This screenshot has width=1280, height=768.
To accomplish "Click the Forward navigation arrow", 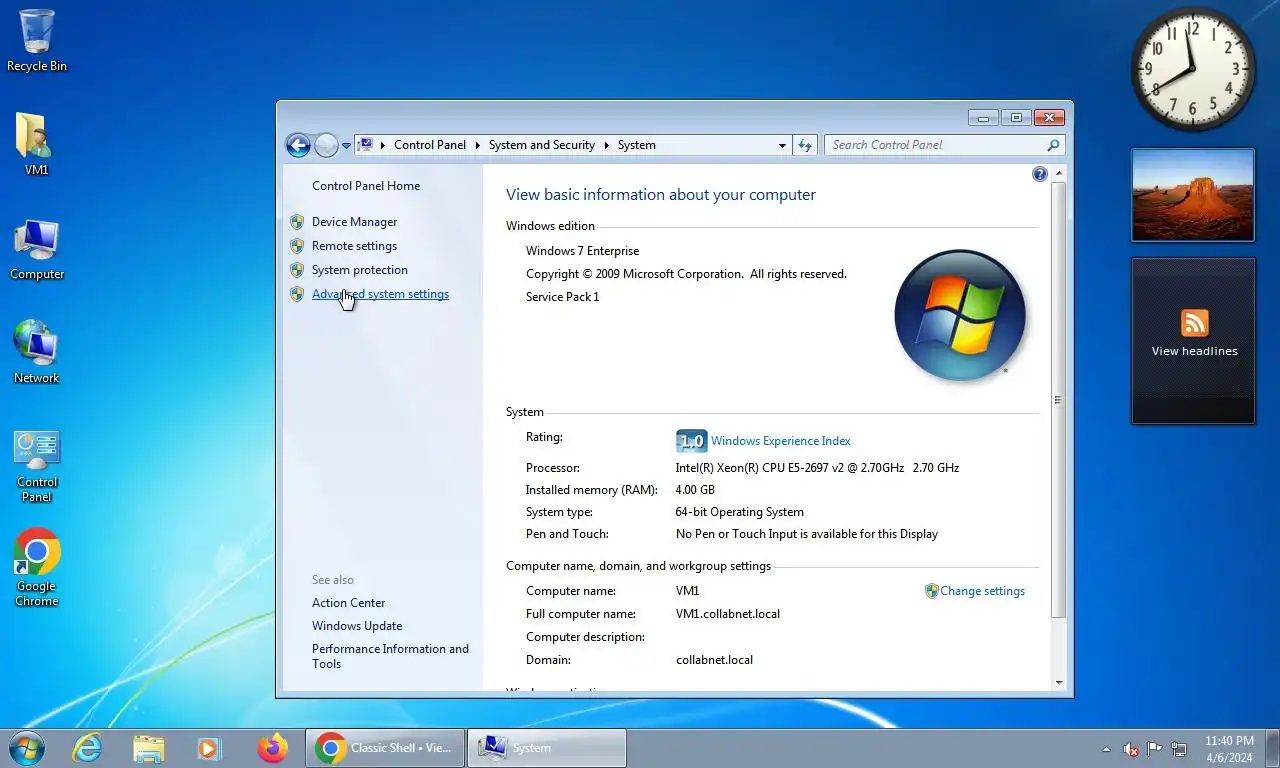I will 326,145.
